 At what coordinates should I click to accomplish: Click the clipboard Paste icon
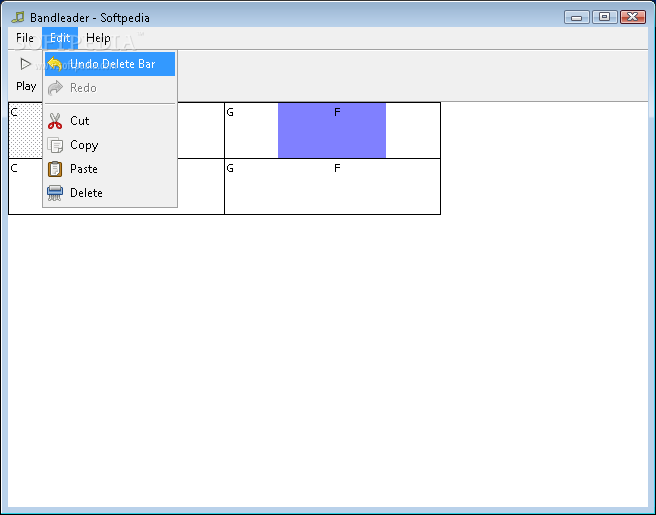click(x=55, y=169)
